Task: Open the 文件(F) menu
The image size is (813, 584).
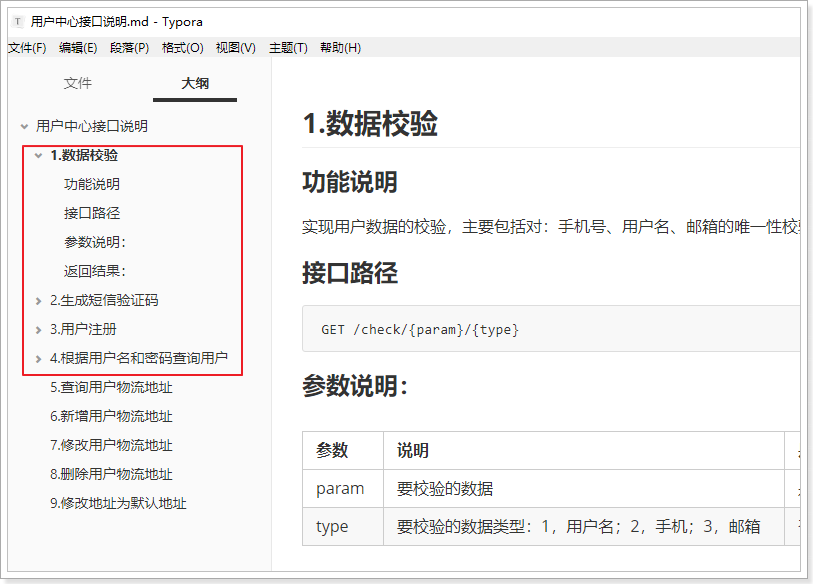Action: [x=27, y=48]
